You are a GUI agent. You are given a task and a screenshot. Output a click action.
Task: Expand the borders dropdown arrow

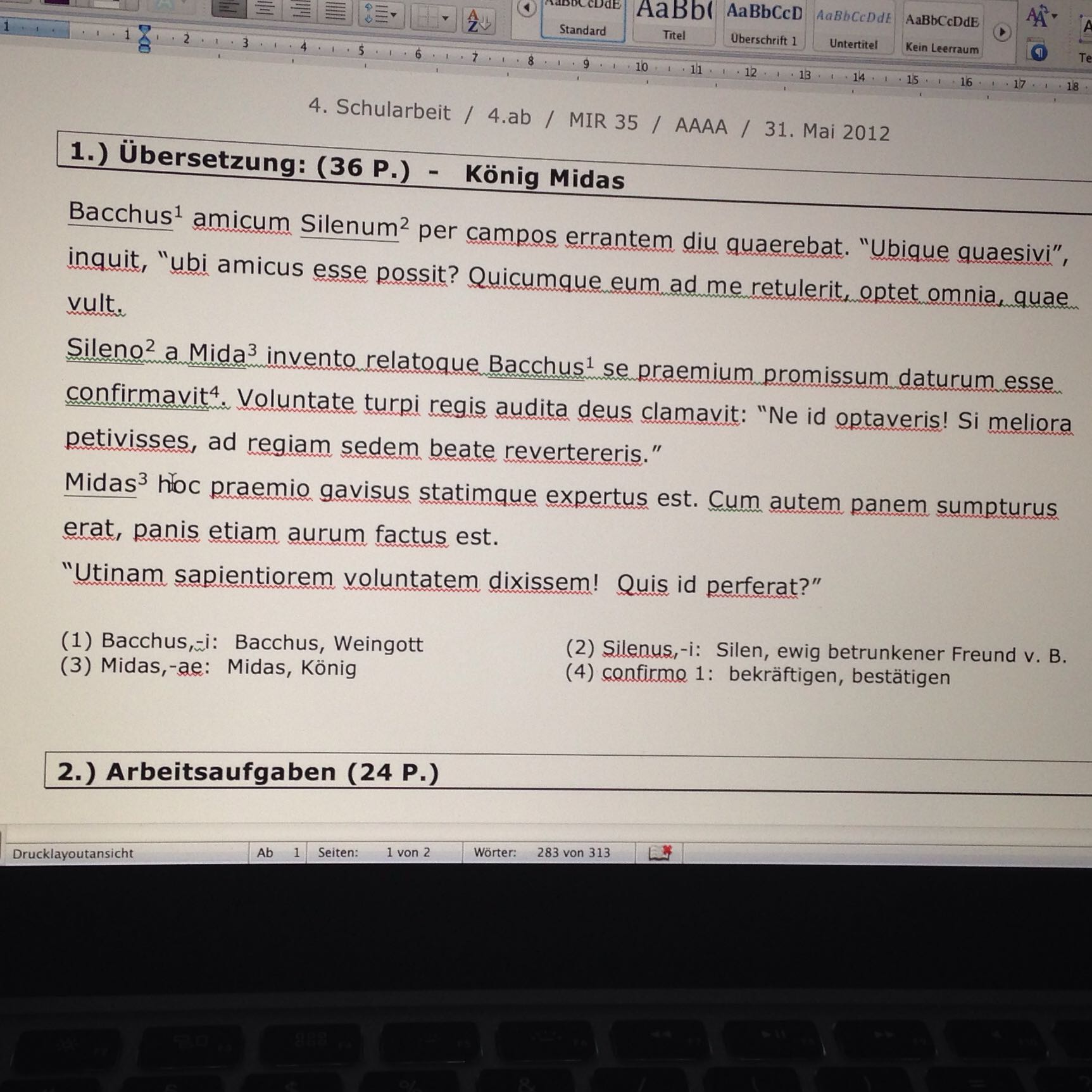click(446, 18)
